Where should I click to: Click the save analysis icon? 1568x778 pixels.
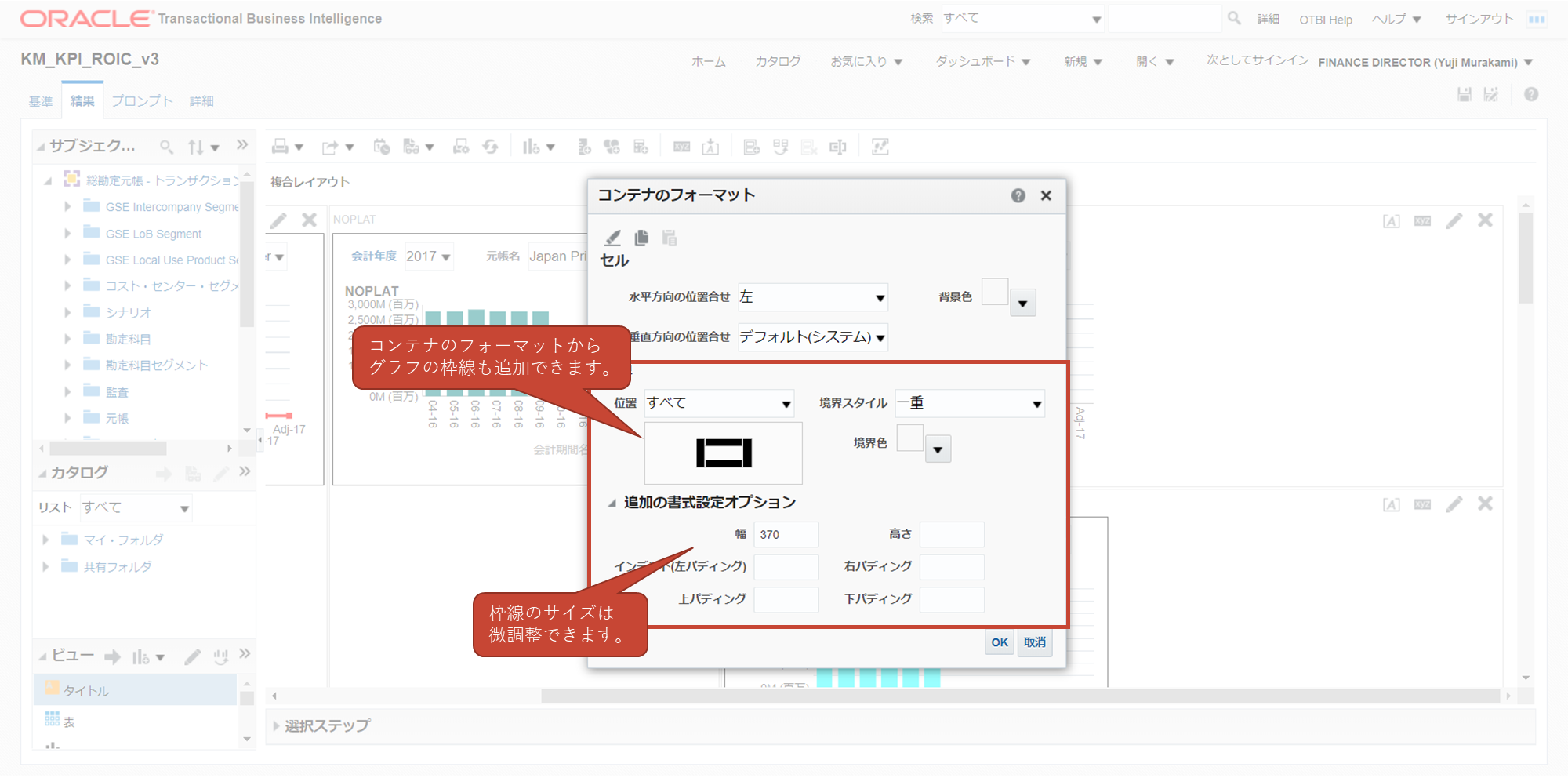(1464, 95)
